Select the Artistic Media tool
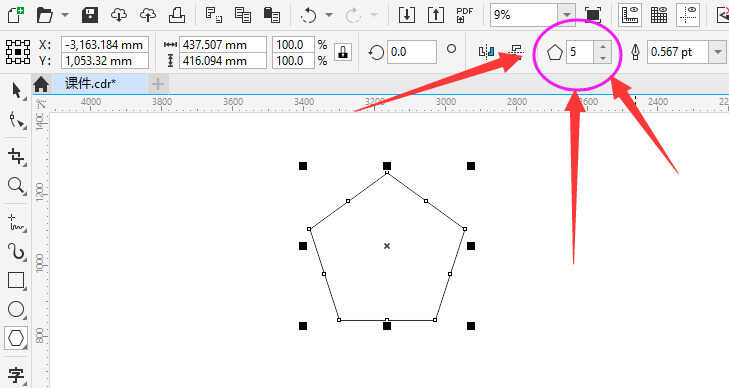729x388 pixels. (x=16, y=251)
